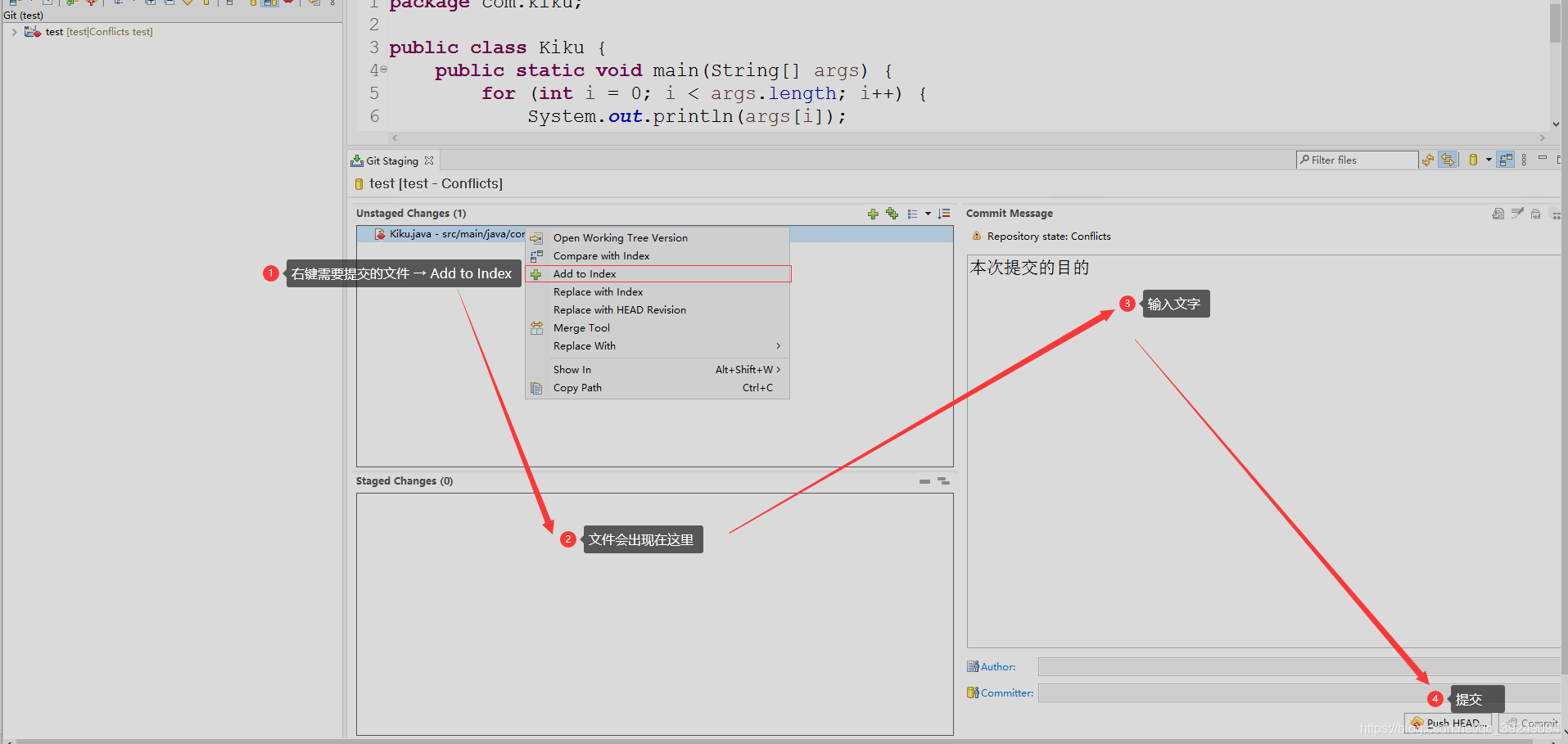This screenshot has height=744, width=1568.
Task: Click the refresh icon in Git Staging toolbar
Action: [1428, 160]
